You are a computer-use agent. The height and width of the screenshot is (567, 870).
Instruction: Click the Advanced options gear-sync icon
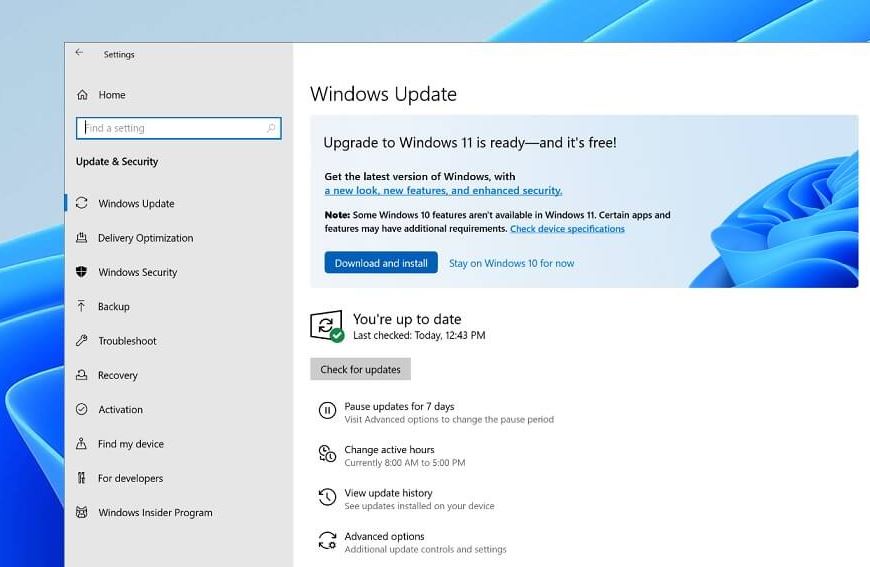pos(327,540)
